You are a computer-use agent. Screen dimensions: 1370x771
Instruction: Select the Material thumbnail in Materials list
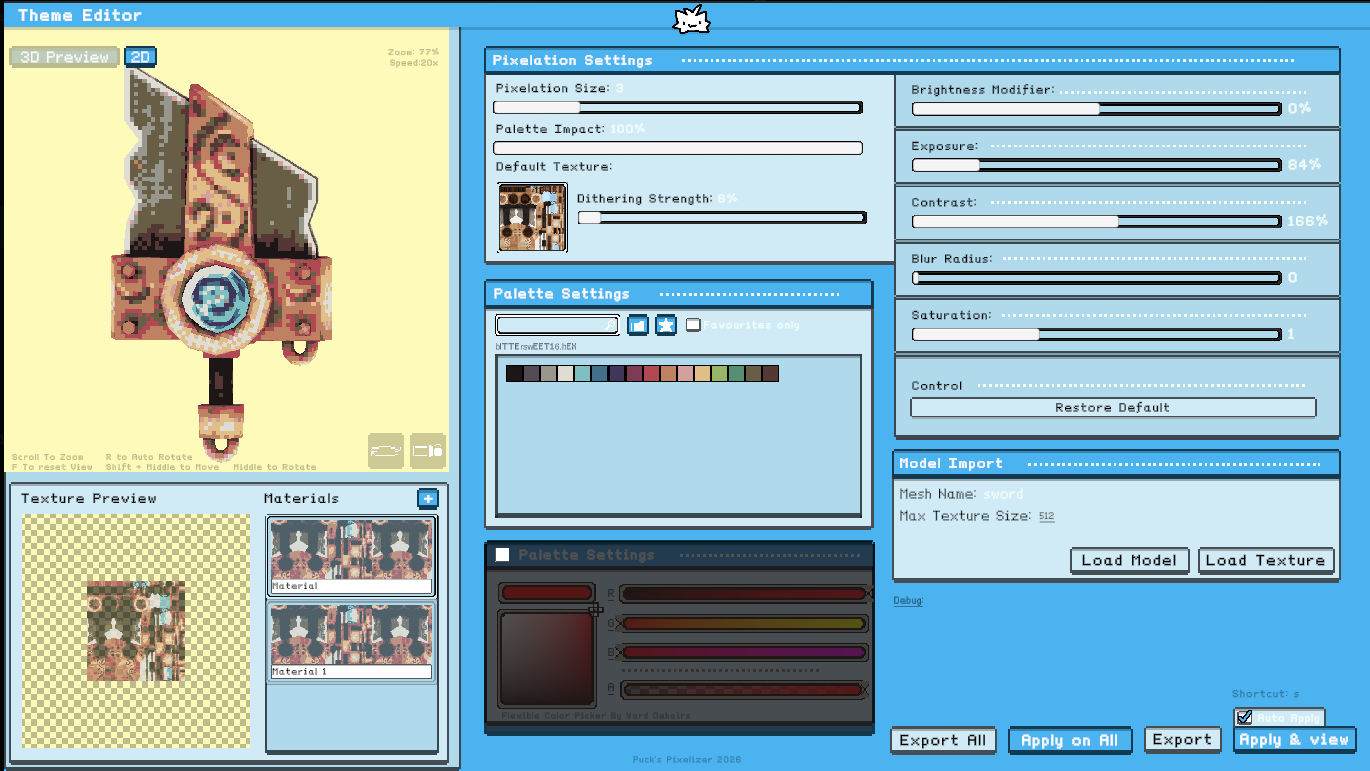(352, 556)
